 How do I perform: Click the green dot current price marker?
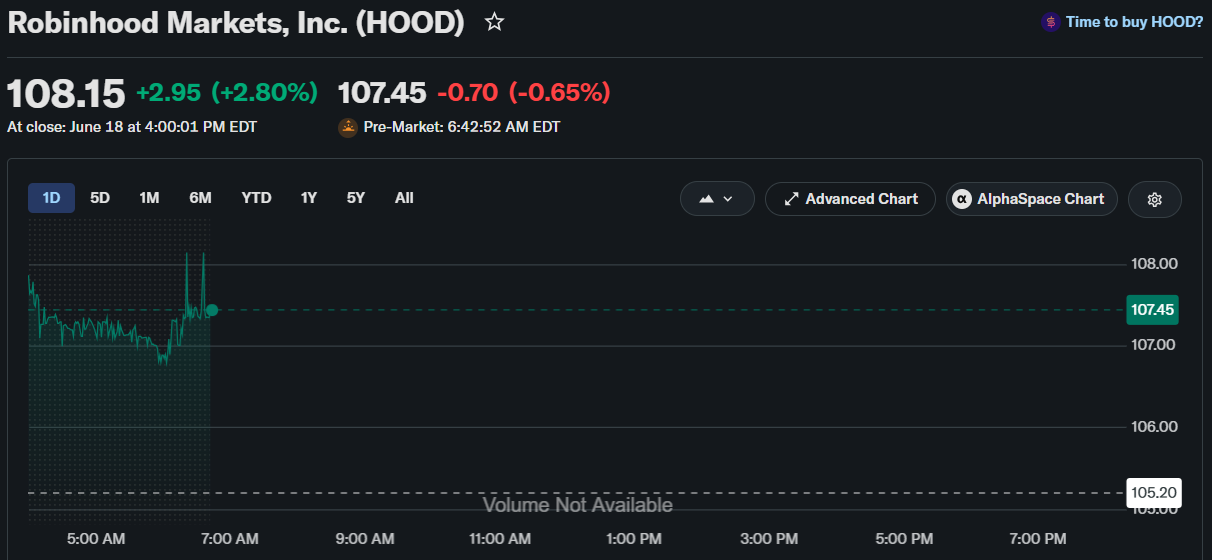tap(212, 310)
